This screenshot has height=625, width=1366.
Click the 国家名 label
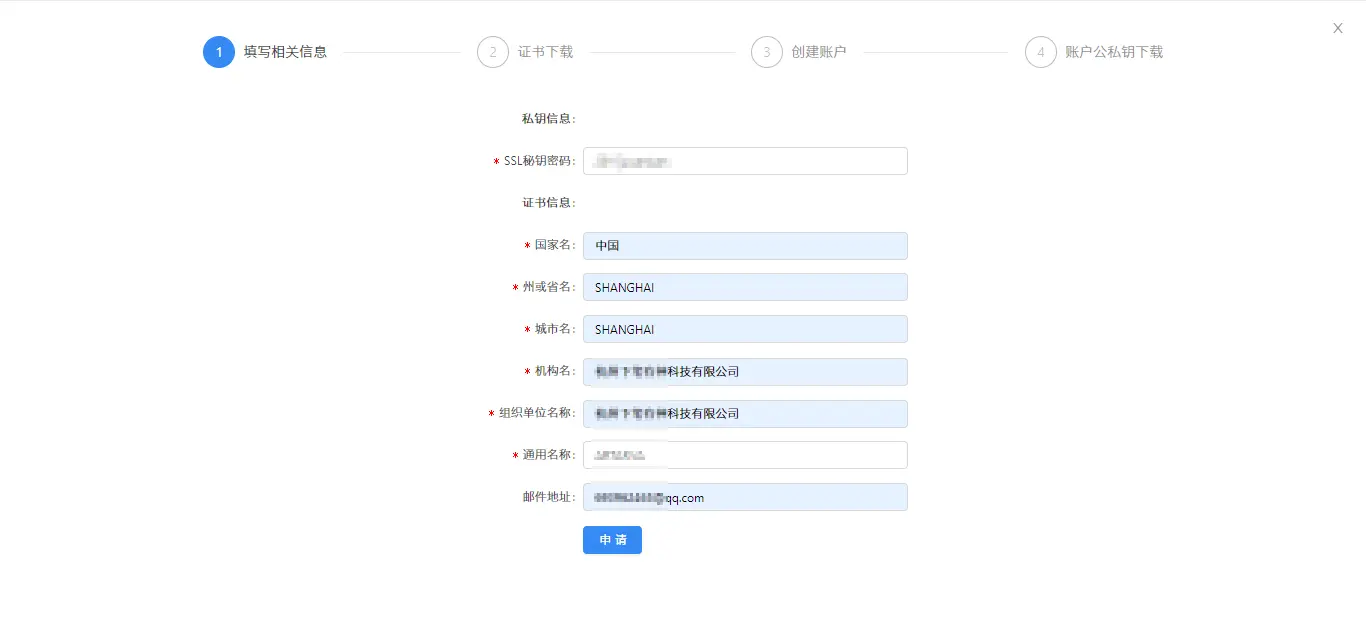[555, 246]
